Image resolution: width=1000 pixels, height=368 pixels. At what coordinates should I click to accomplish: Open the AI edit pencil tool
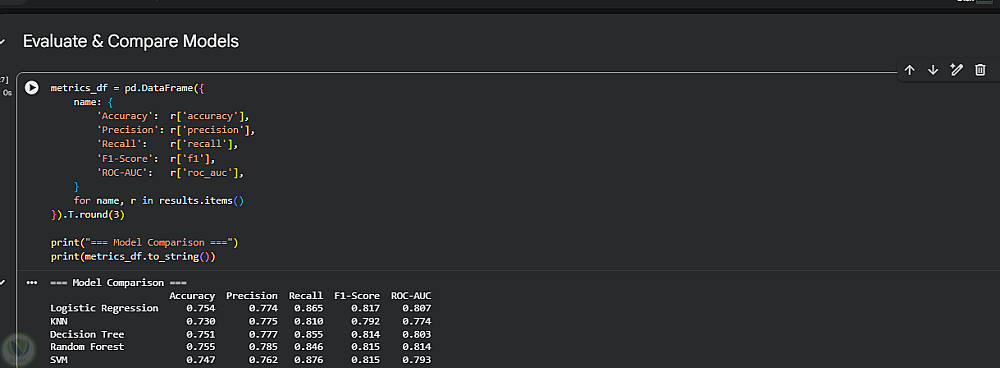tap(957, 70)
